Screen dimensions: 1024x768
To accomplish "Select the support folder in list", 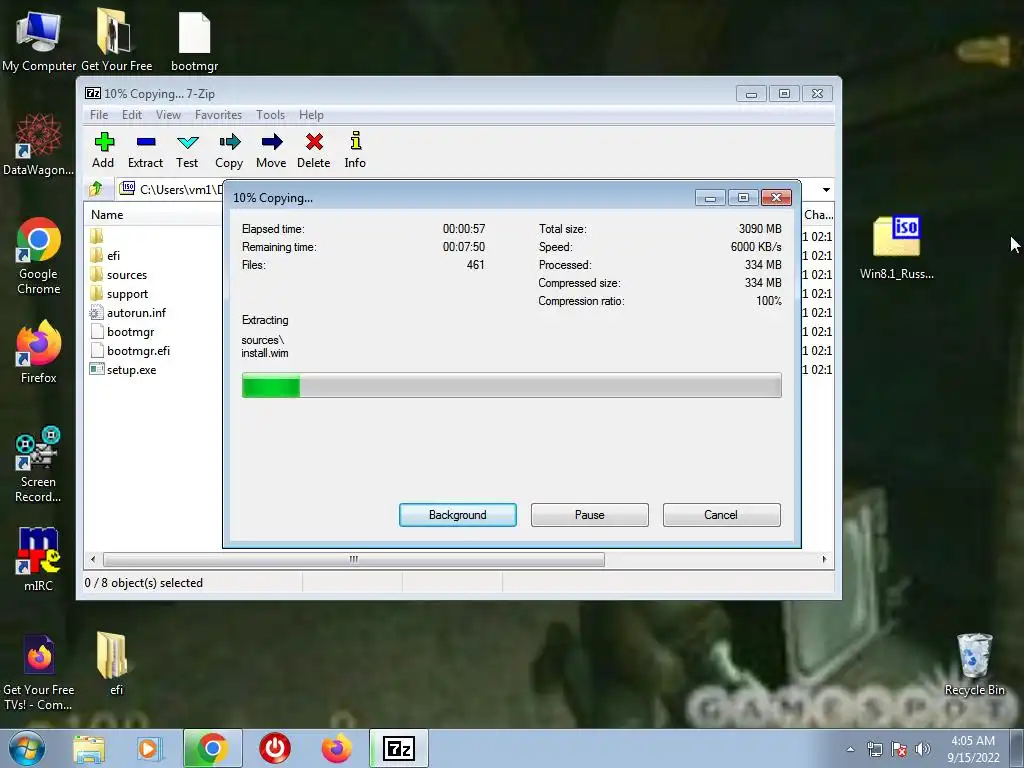I will (127, 294).
